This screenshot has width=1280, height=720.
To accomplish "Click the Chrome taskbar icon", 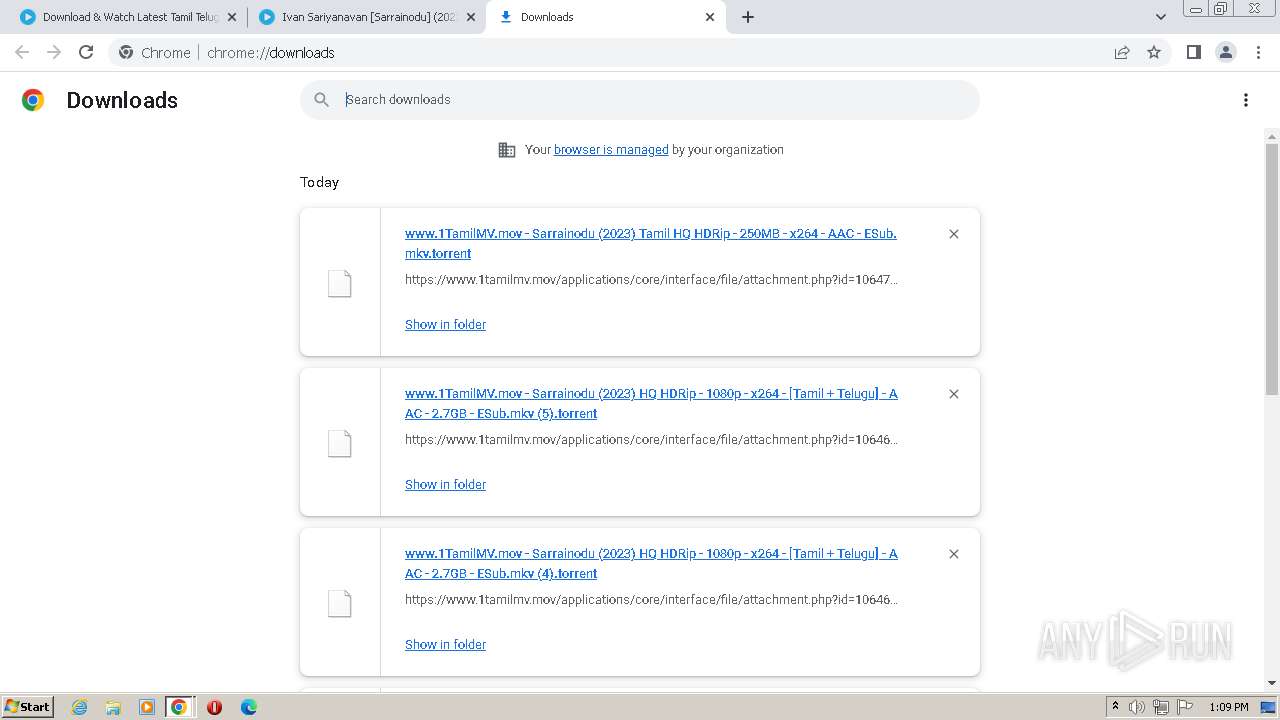I will point(179,707).
